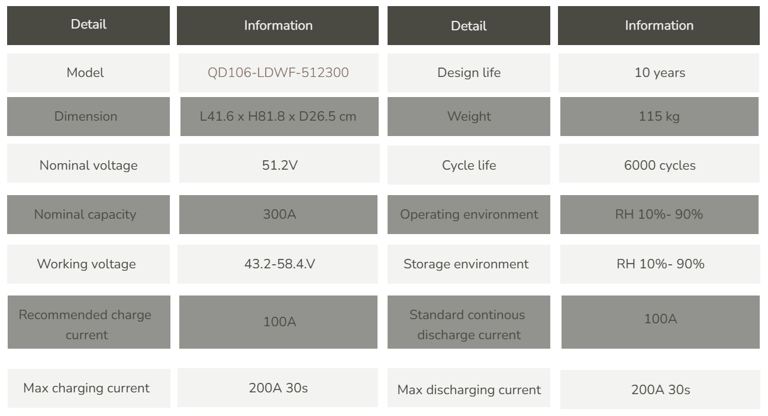
Task: Click the Design life label cell
Action: tap(469, 73)
